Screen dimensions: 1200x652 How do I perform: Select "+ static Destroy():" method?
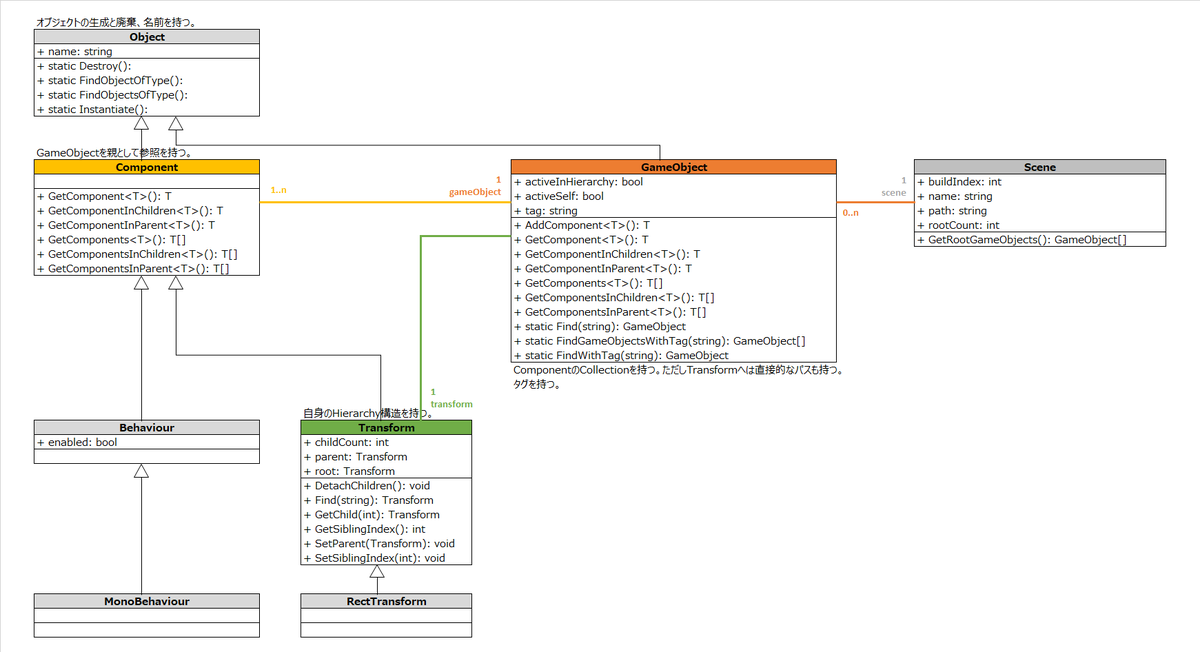coord(84,66)
